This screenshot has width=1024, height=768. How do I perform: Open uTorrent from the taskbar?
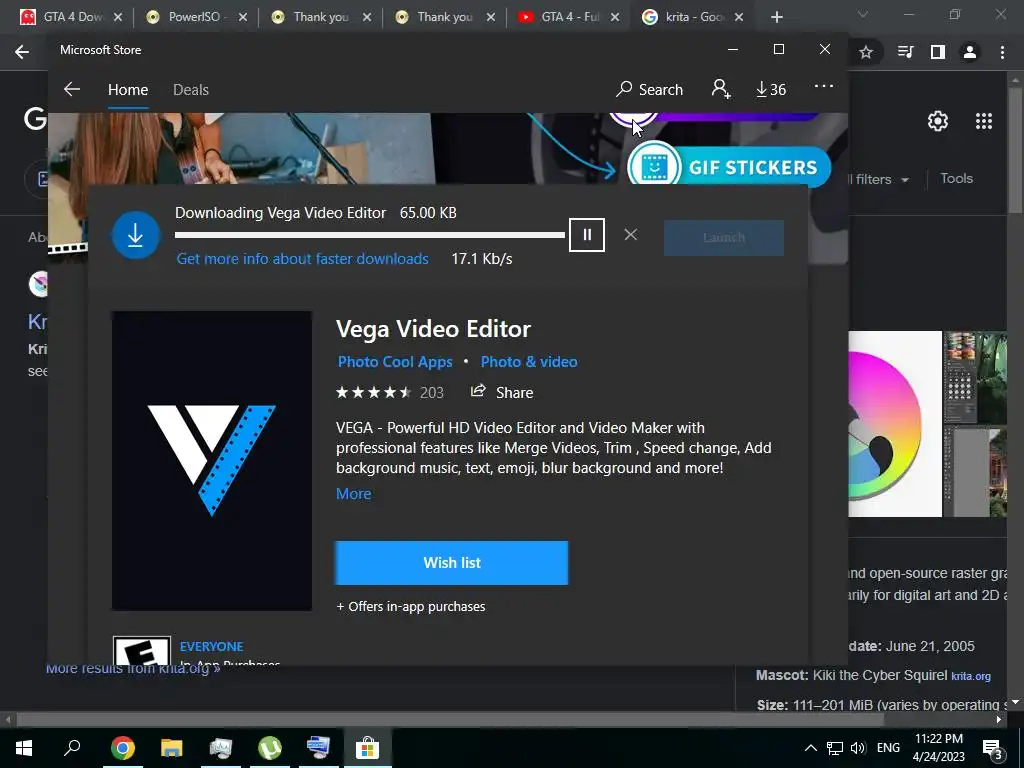point(270,748)
